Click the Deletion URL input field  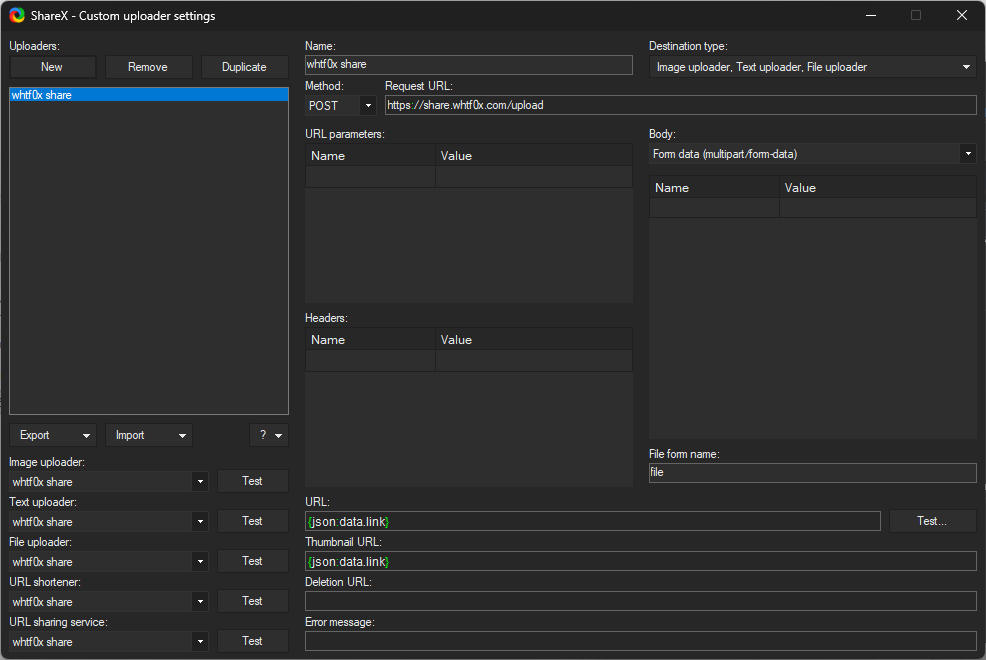pyautogui.click(x=640, y=601)
